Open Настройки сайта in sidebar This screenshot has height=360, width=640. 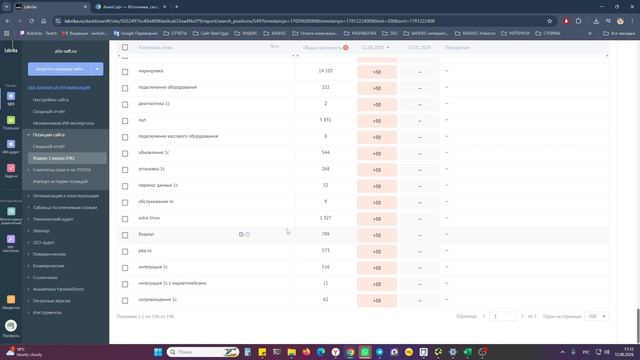[51, 100]
